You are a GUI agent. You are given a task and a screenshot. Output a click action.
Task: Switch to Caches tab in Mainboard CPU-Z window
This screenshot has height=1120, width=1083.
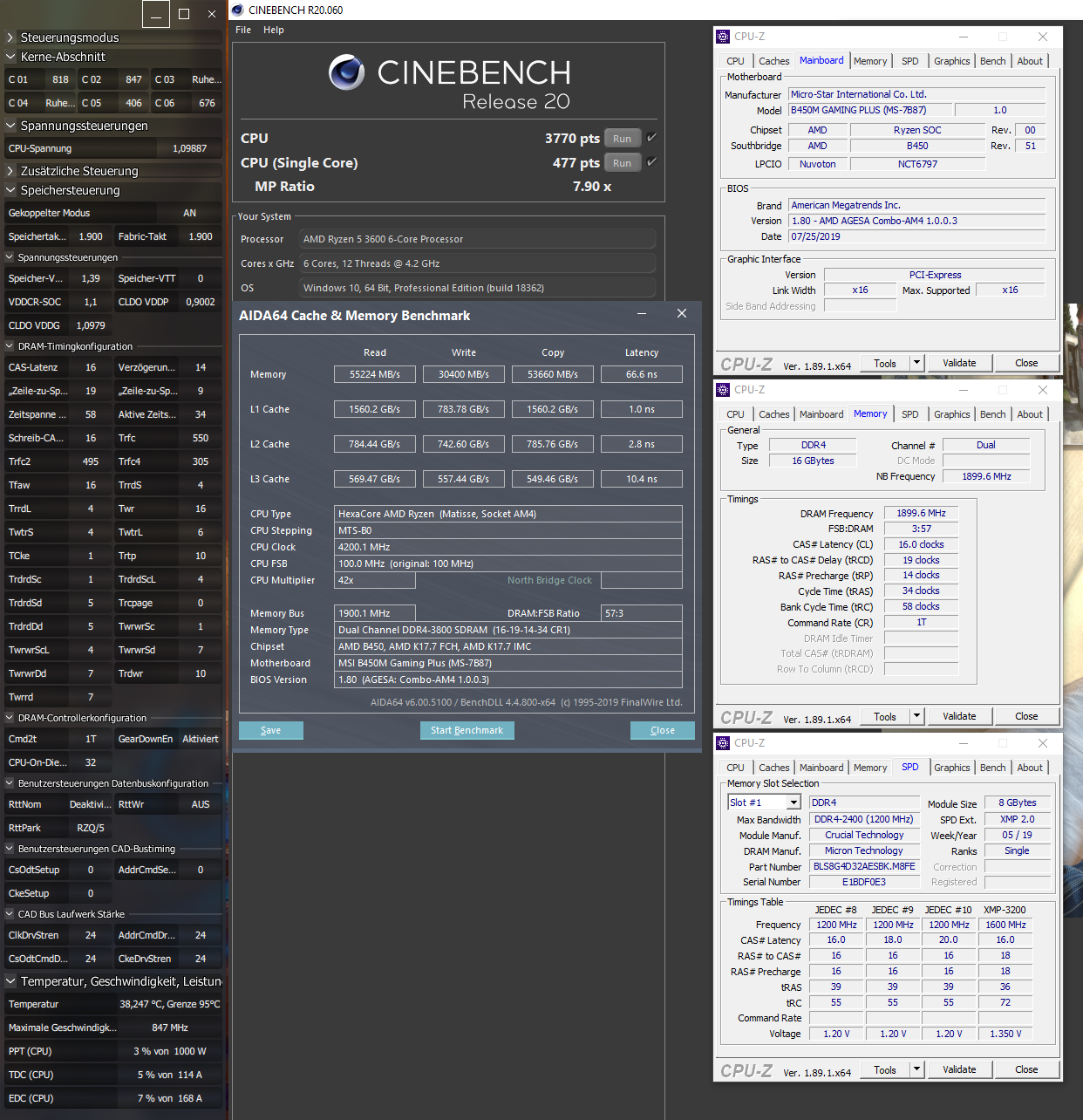coord(773,61)
